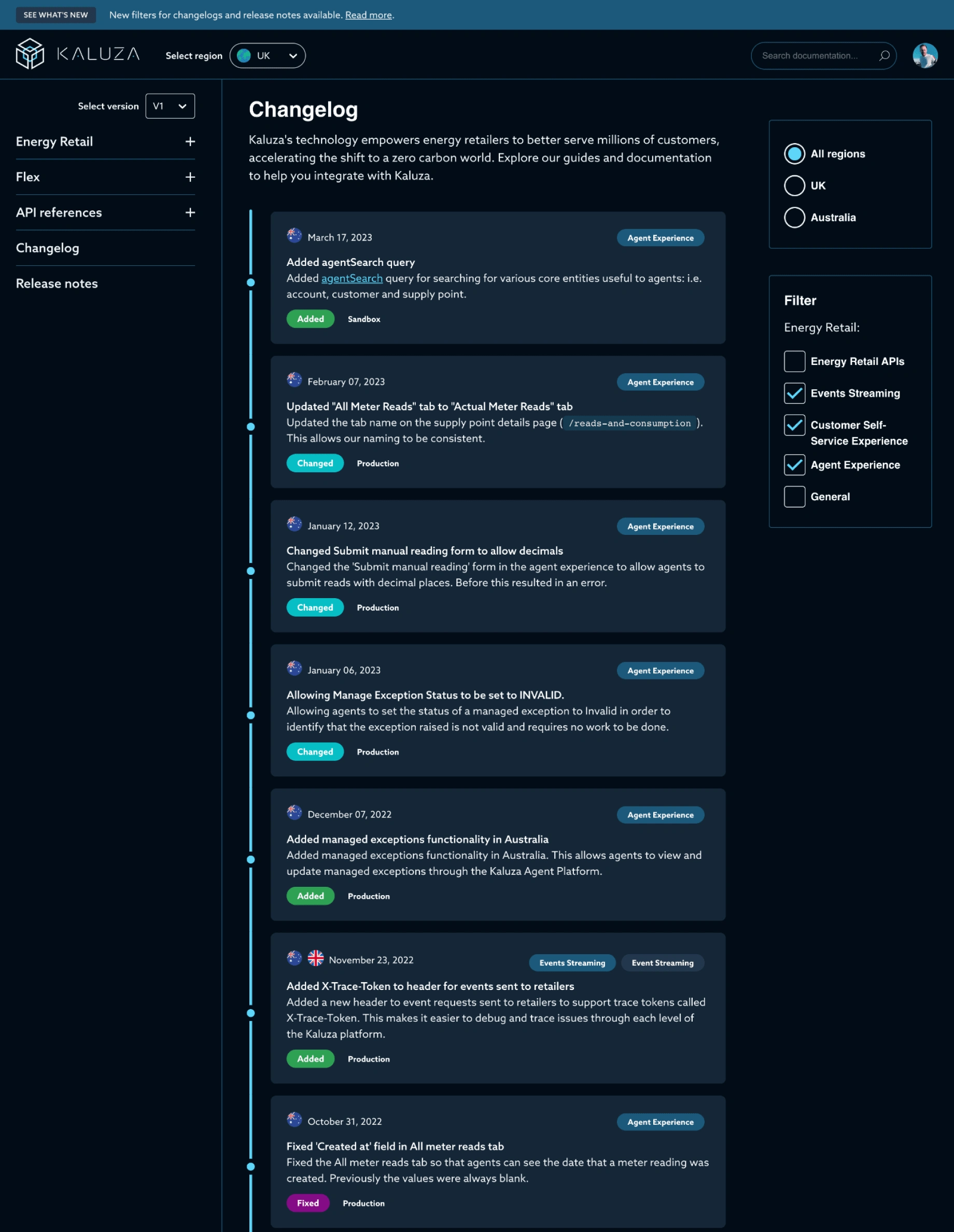
Task: Click the timeline dot beside January 12, 2023
Action: [x=250, y=571]
